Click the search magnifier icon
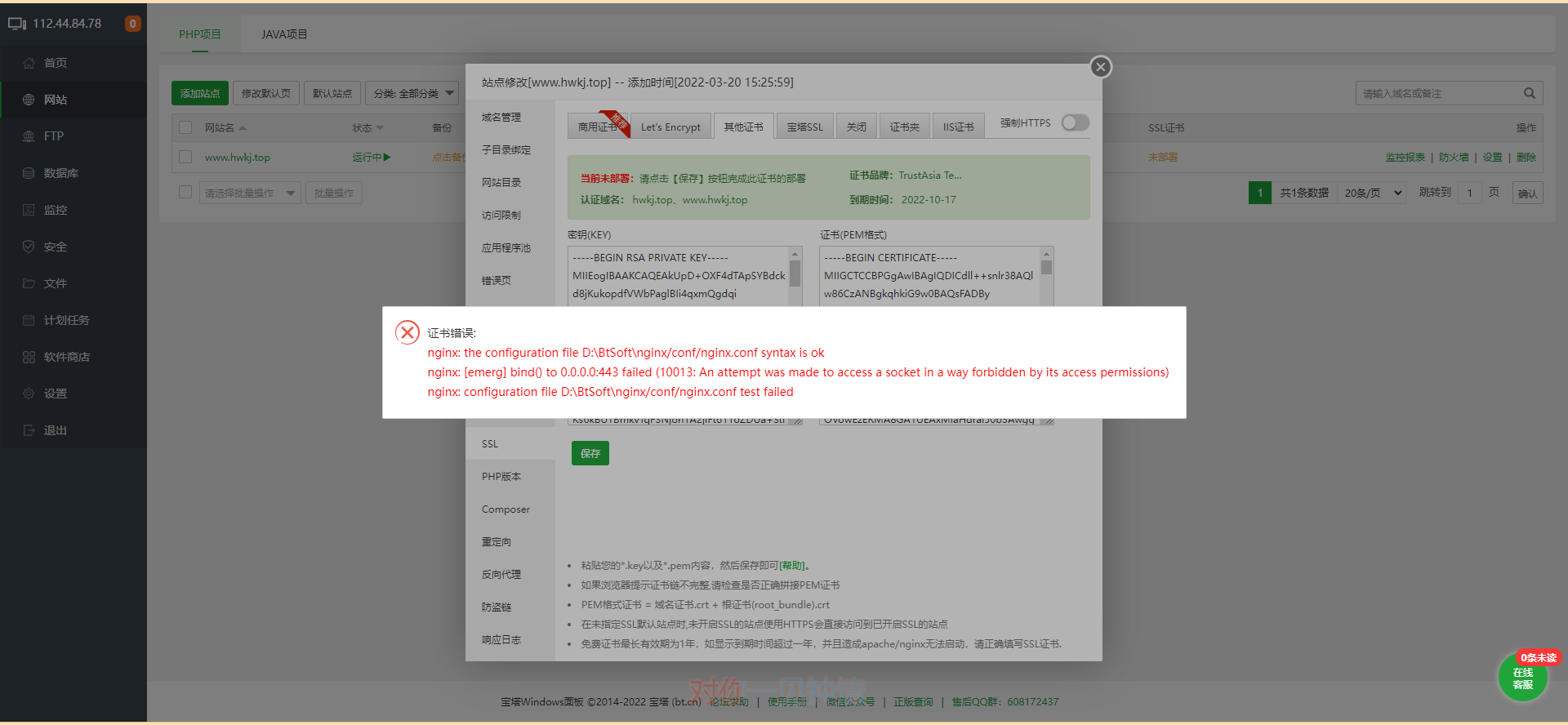Screen dimensions: 1568x725 pyautogui.click(x=1530, y=93)
